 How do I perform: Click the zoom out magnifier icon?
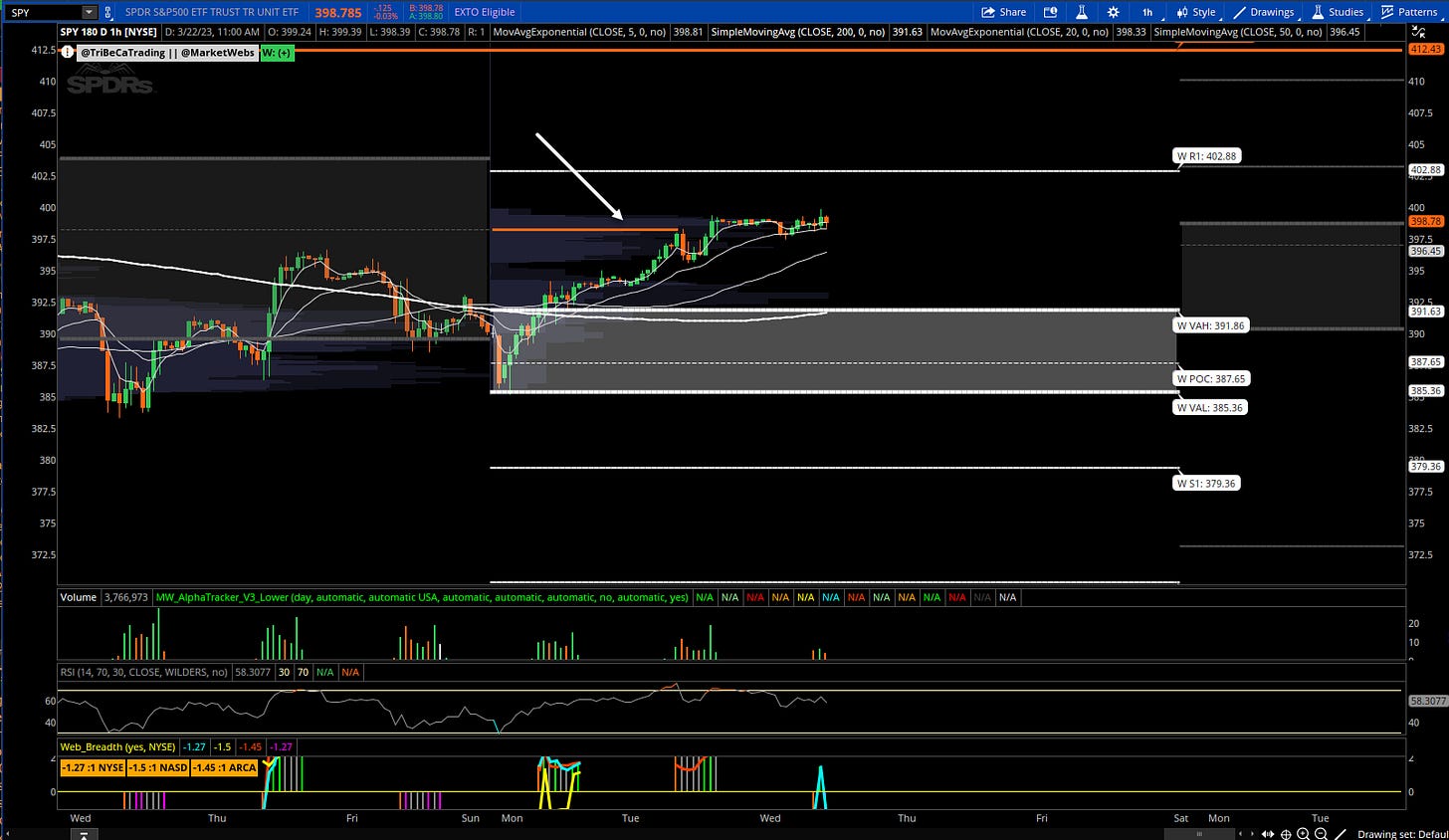[x=1321, y=834]
